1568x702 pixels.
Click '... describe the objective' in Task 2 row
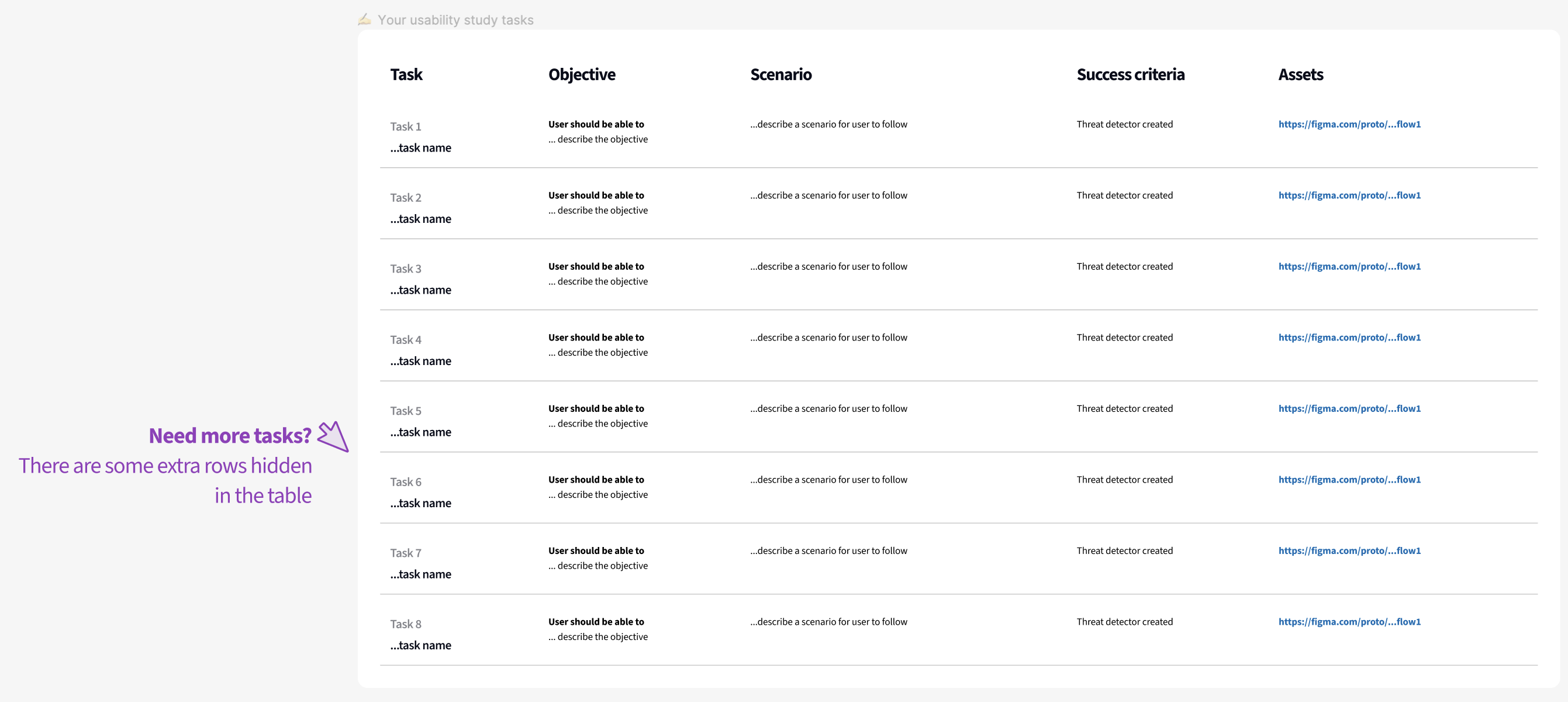point(598,211)
